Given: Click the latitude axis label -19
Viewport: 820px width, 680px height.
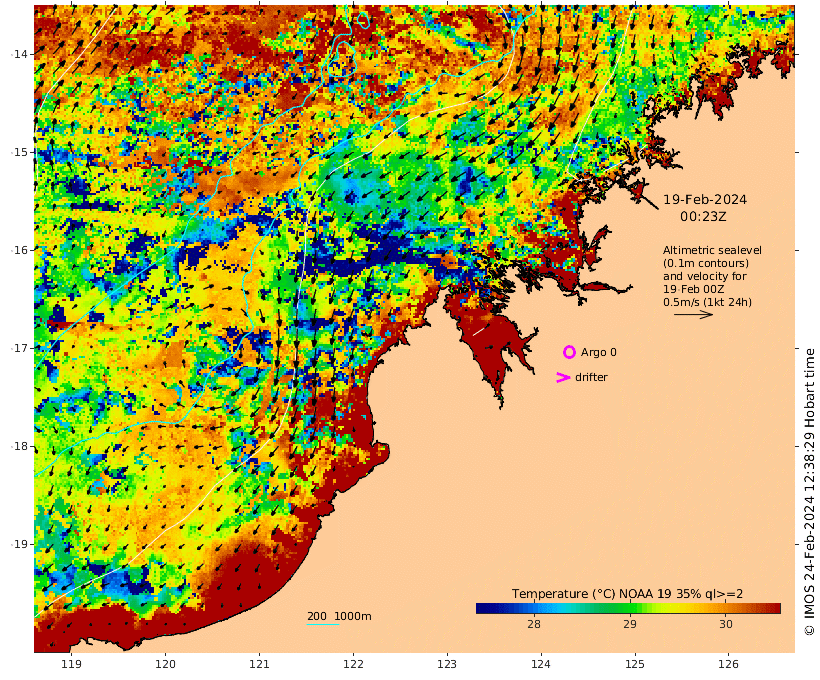Looking at the screenshot, I should 20,544.
